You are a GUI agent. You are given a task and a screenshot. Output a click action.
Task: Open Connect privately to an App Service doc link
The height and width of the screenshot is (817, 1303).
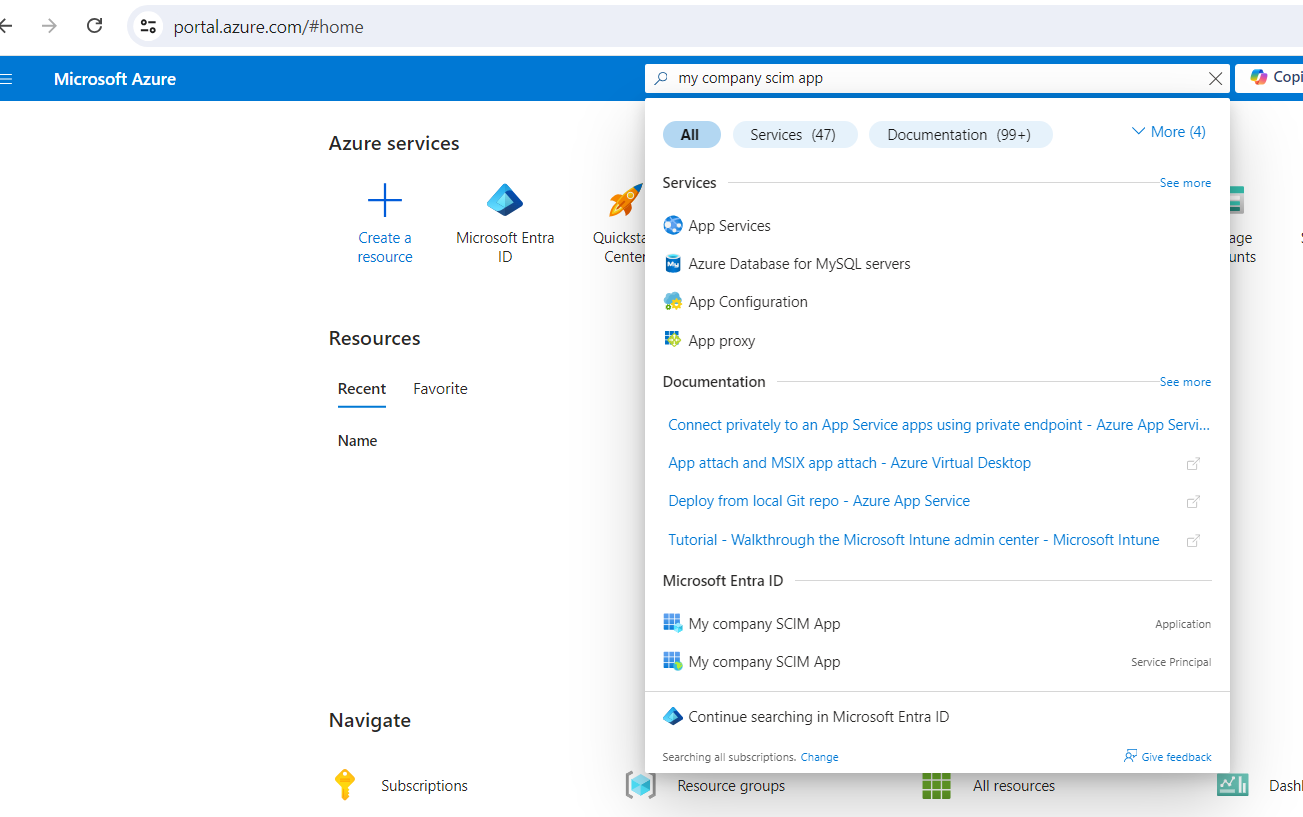[x=939, y=425]
